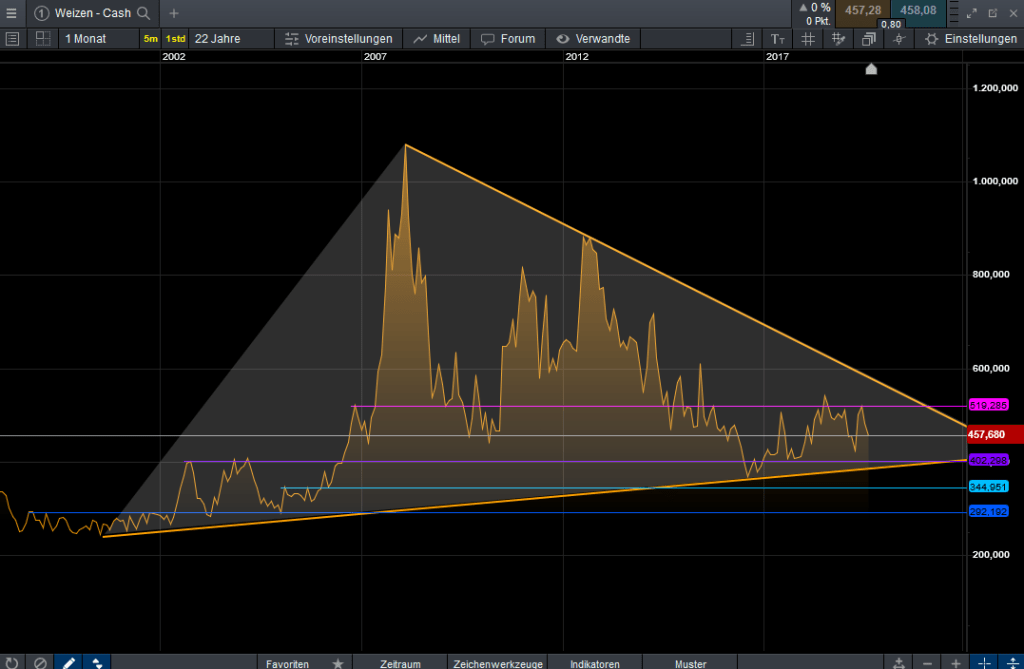Viewport: 1024px width, 669px height.
Task: Click the text size (Tt) icon
Action: 778,39
